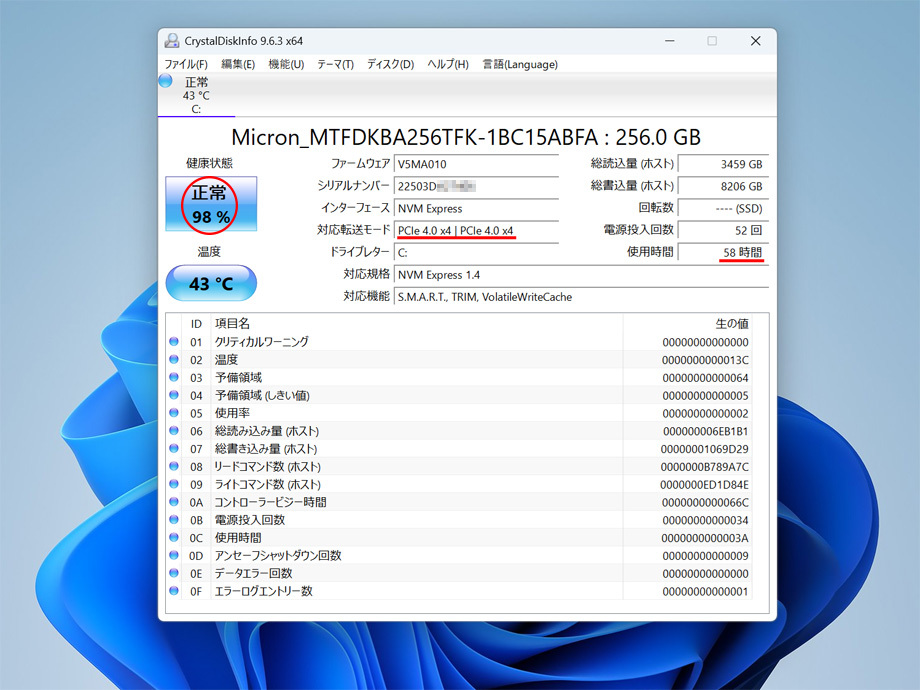Click status orb for 総読み込み量 (ホスト) row
This screenshot has width=920, height=690.
(174, 431)
